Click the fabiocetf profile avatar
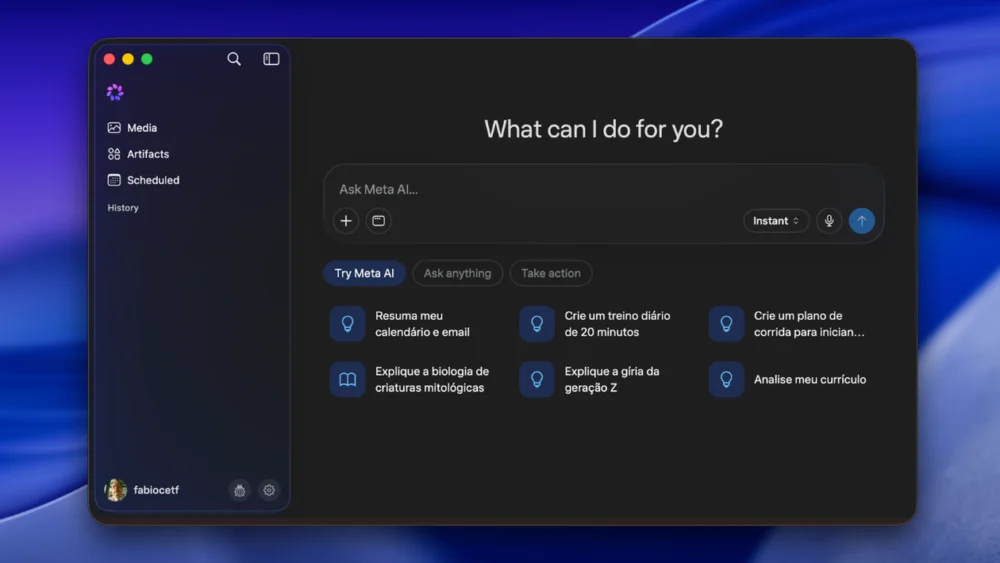 click(x=115, y=490)
